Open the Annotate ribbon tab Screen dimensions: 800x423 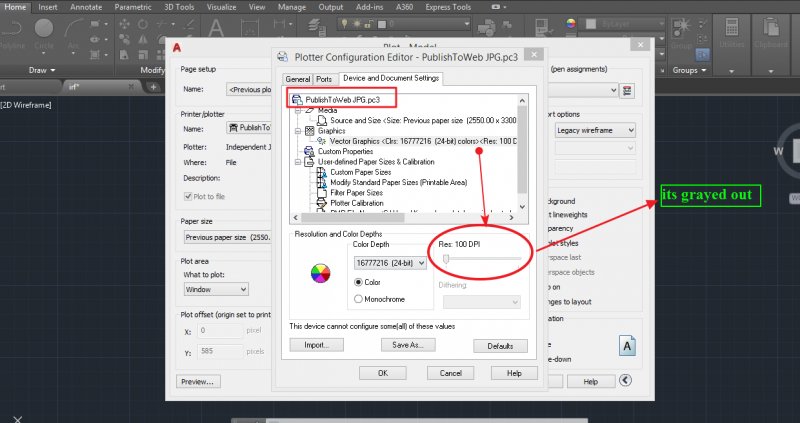[x=86, y=7]
